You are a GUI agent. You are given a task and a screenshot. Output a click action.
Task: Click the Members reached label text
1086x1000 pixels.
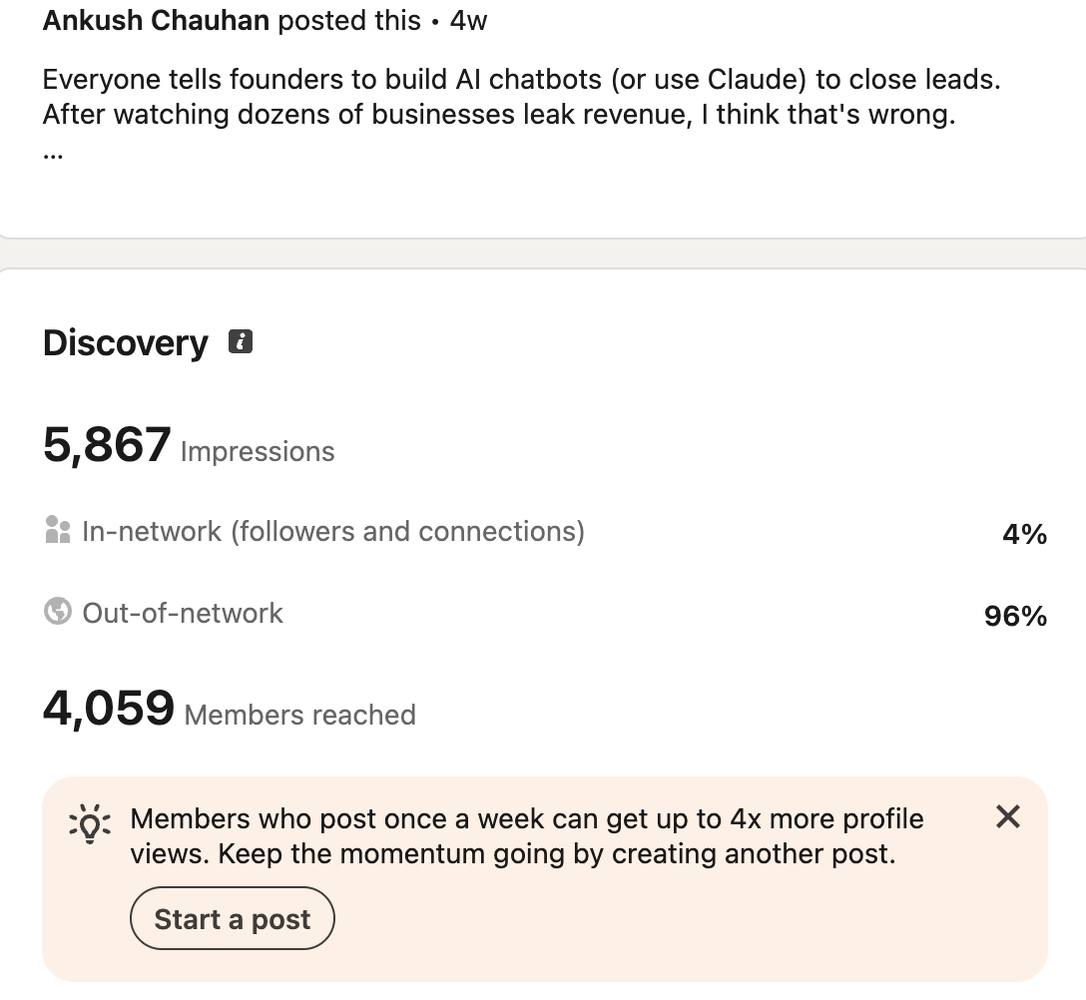[300, 715]
